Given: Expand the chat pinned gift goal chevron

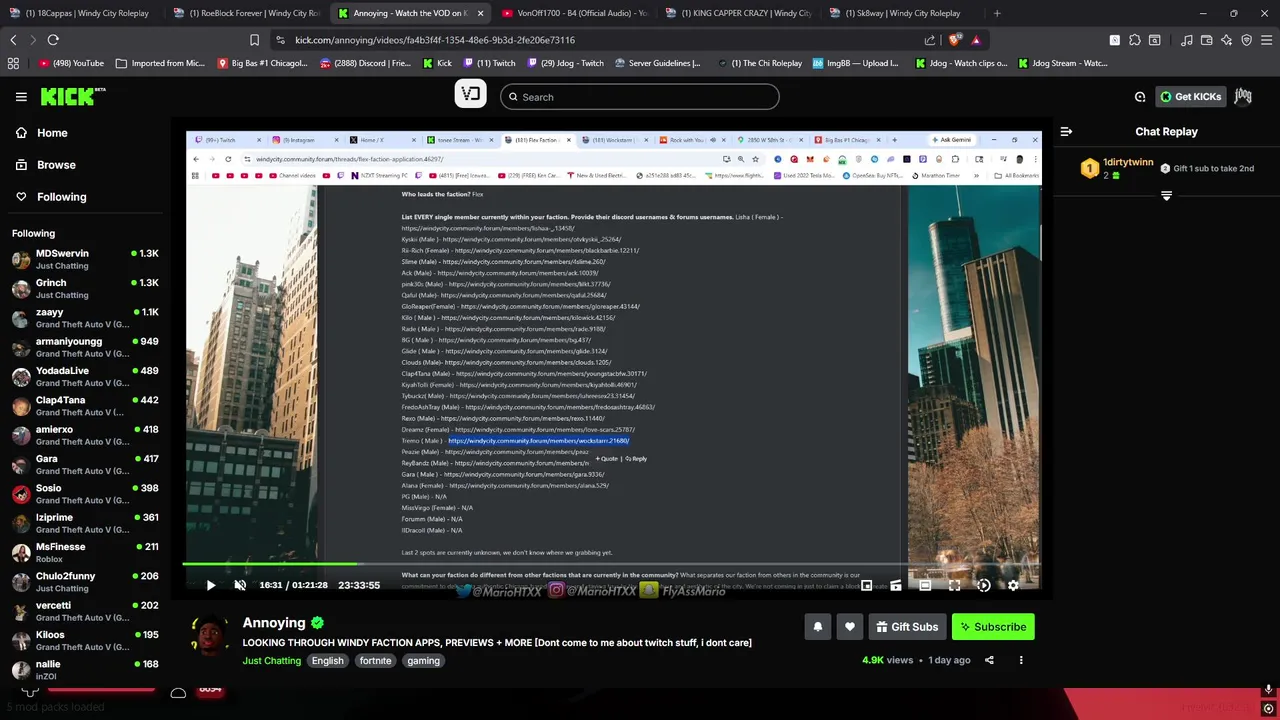Looking at the screenshot, I should tap(1166, 196).
